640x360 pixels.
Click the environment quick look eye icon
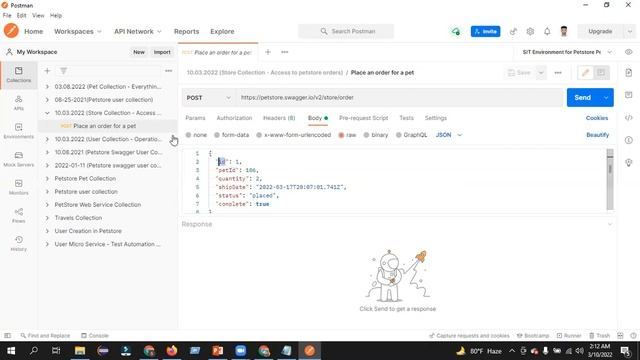(629, 52)
